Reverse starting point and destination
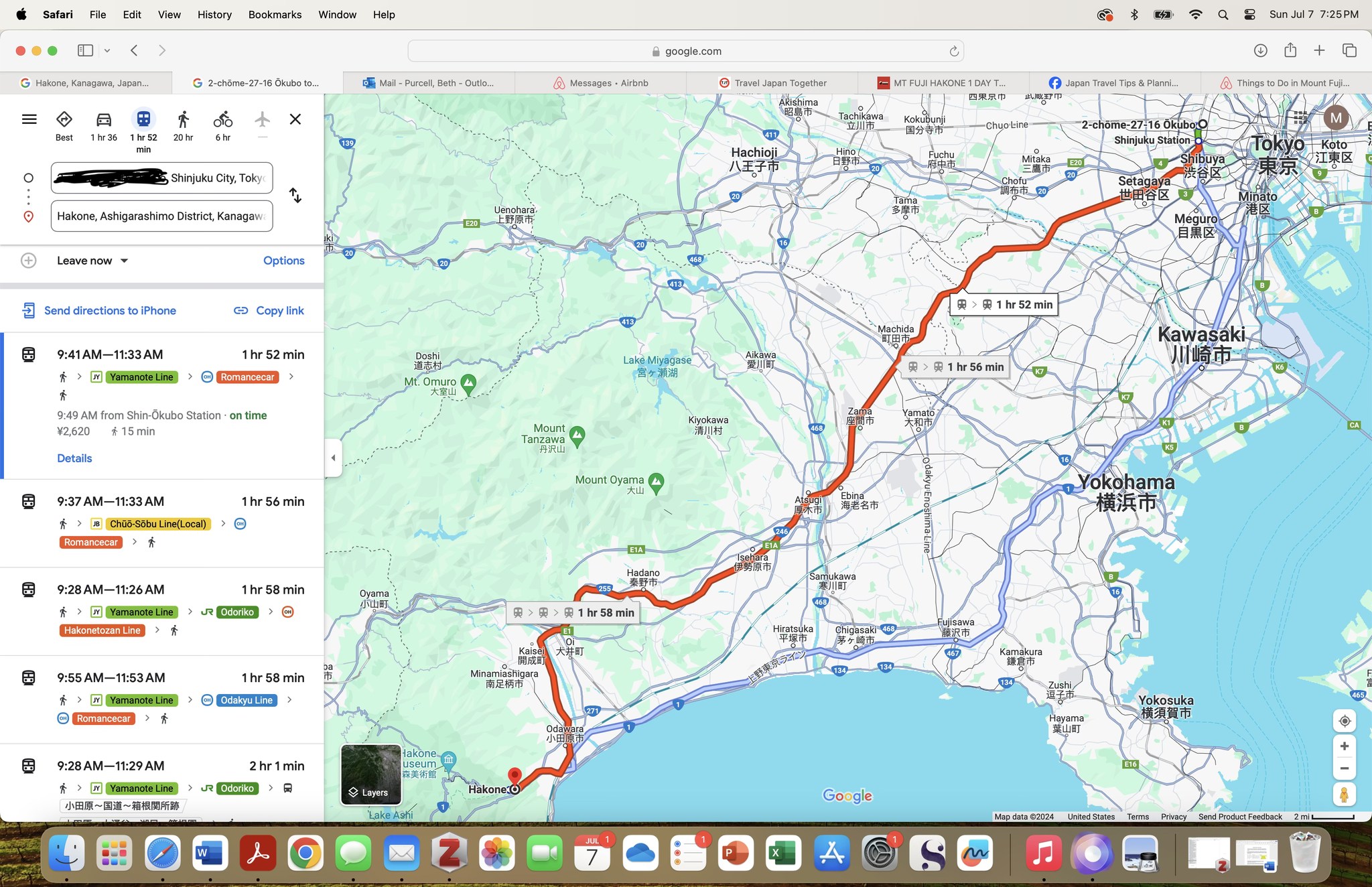 pyautogui.click(x=295, y=196)
